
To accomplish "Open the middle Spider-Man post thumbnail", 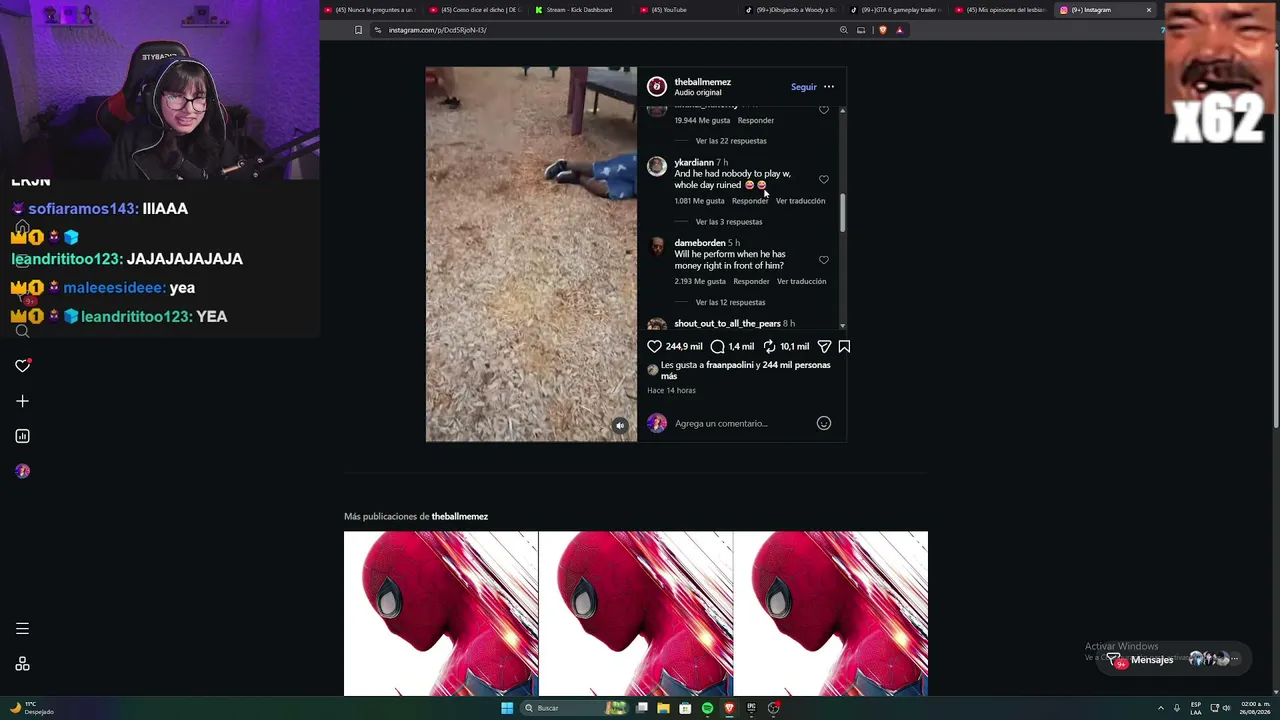I will pyautogui.click(x=636, y=613).
